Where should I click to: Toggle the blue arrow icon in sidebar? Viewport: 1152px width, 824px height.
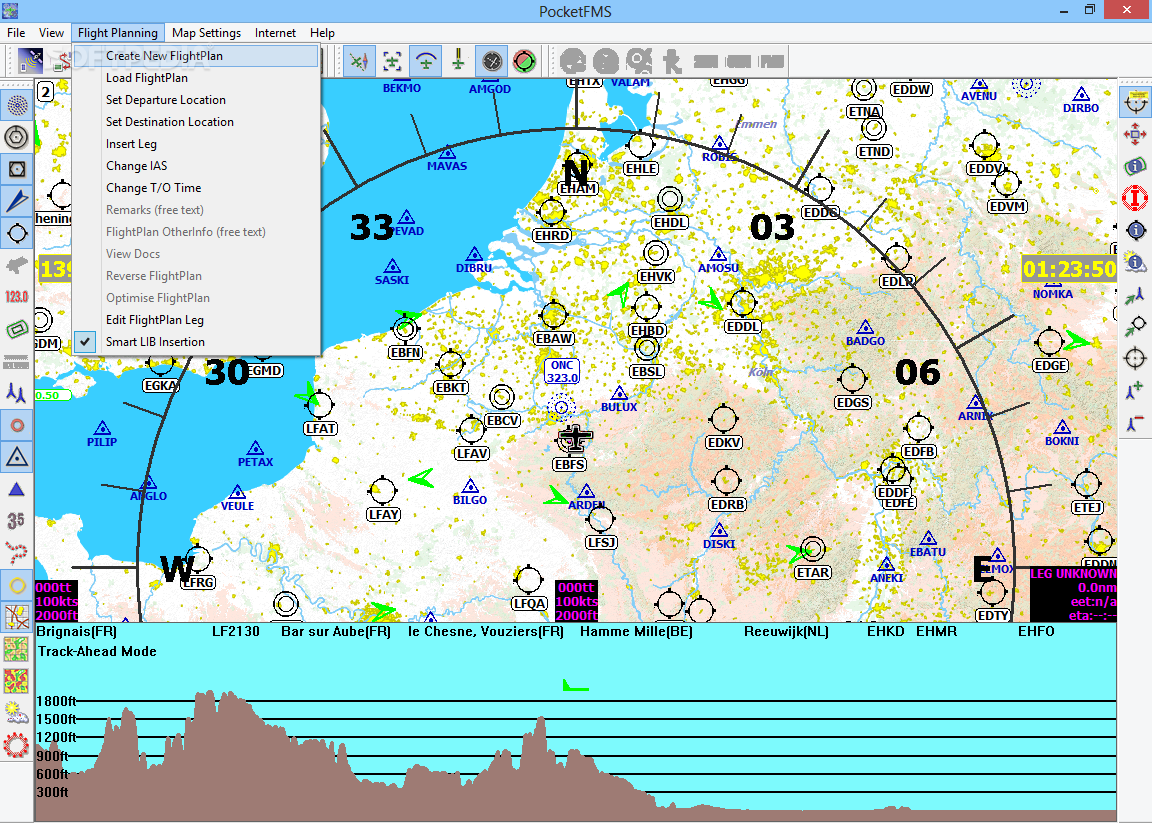pos(17,201)
